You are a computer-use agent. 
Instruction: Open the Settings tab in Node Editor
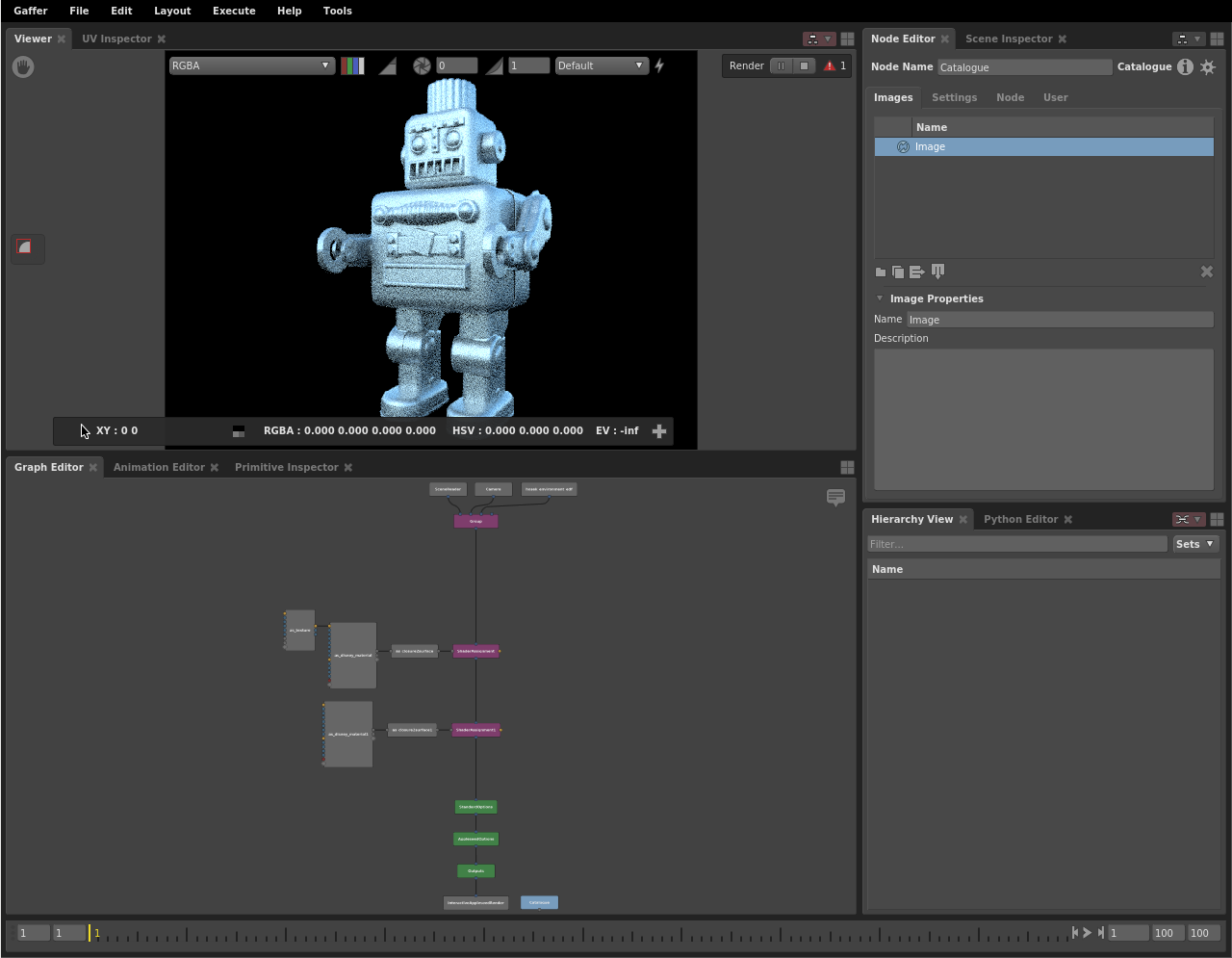[954, 97]
